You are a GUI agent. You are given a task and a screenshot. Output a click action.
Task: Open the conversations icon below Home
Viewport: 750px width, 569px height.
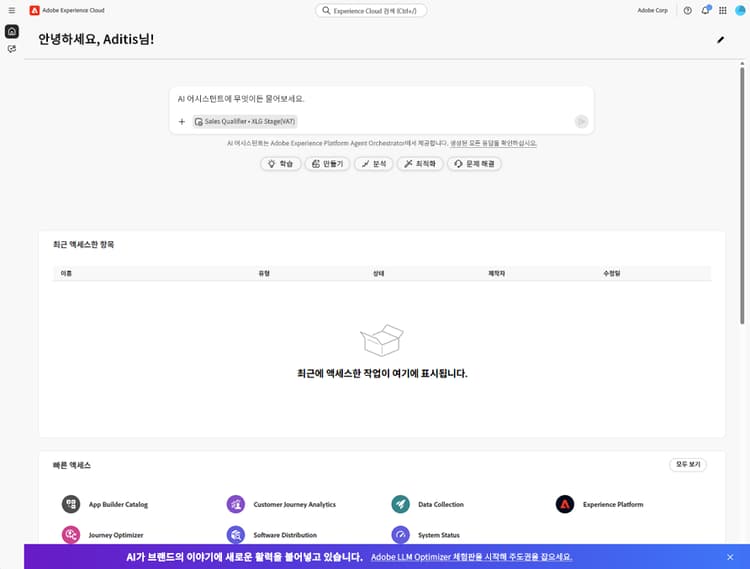pyautogui.click(x=11, y=49)
